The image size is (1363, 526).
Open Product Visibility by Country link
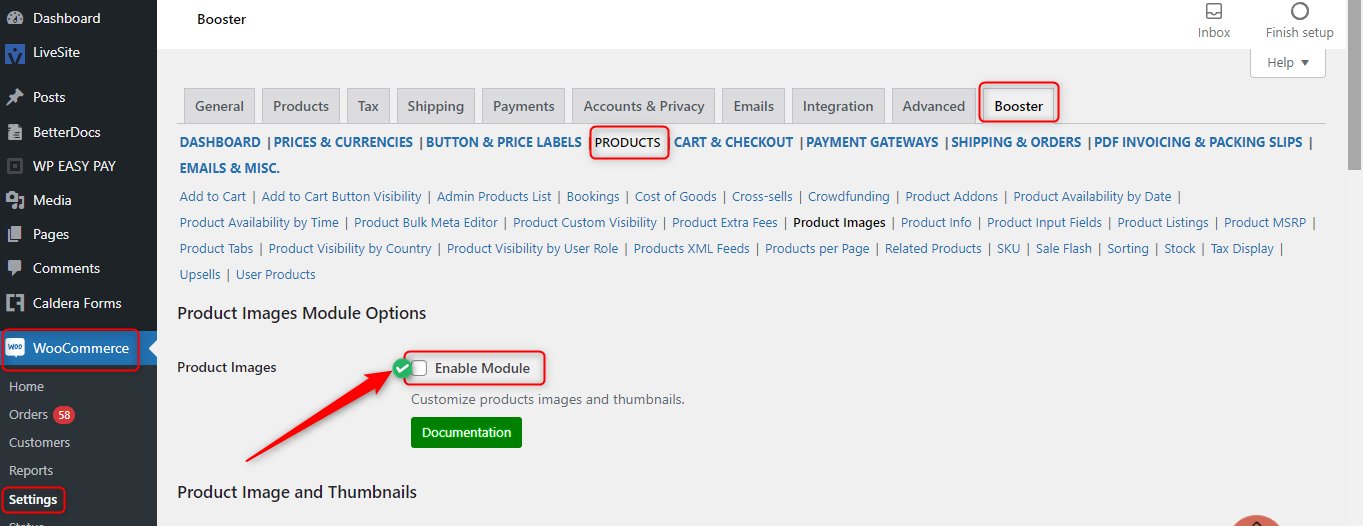click(350, 248)
